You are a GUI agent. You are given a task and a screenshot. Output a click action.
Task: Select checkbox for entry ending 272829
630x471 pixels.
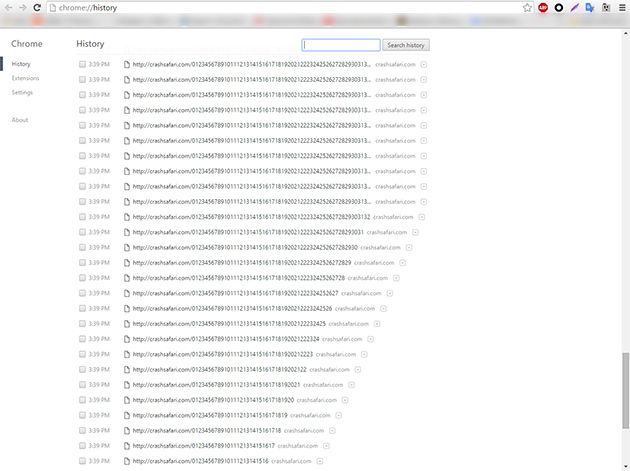(82, 263)
